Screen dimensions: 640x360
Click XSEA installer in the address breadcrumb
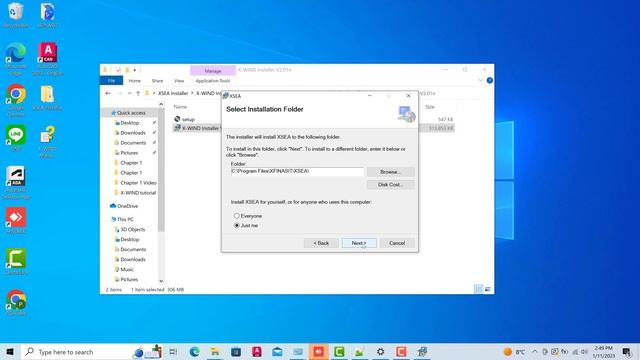173,93
